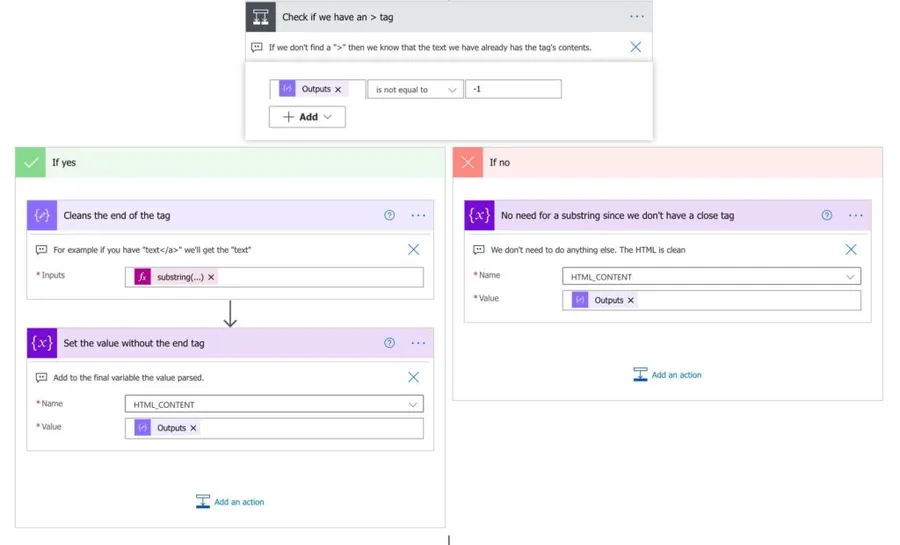
Task: Open help for Cleans the end of the tag
Action: coord(390,215)
